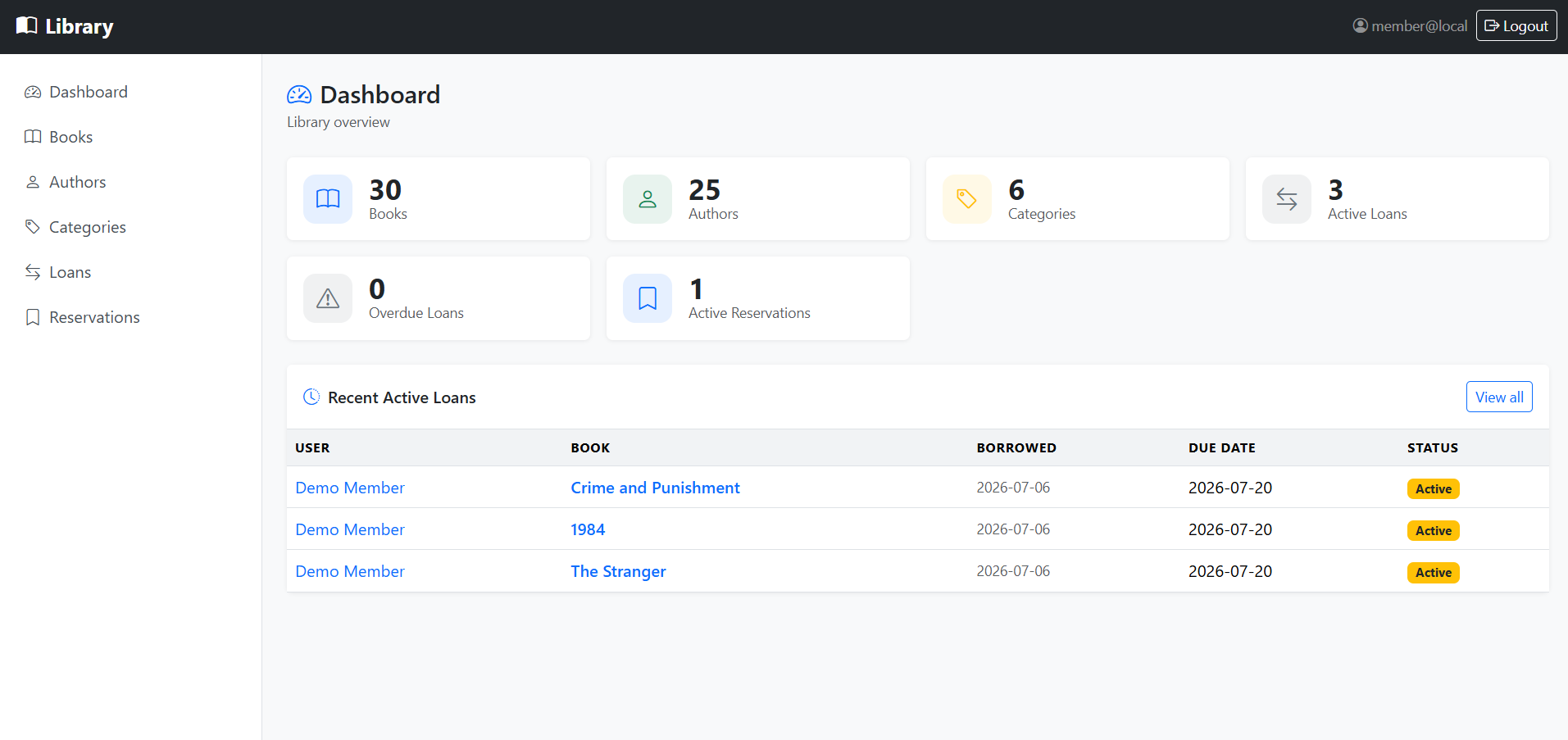Click due date 2026-07-20 in The Stranger row

point(1230,571)
